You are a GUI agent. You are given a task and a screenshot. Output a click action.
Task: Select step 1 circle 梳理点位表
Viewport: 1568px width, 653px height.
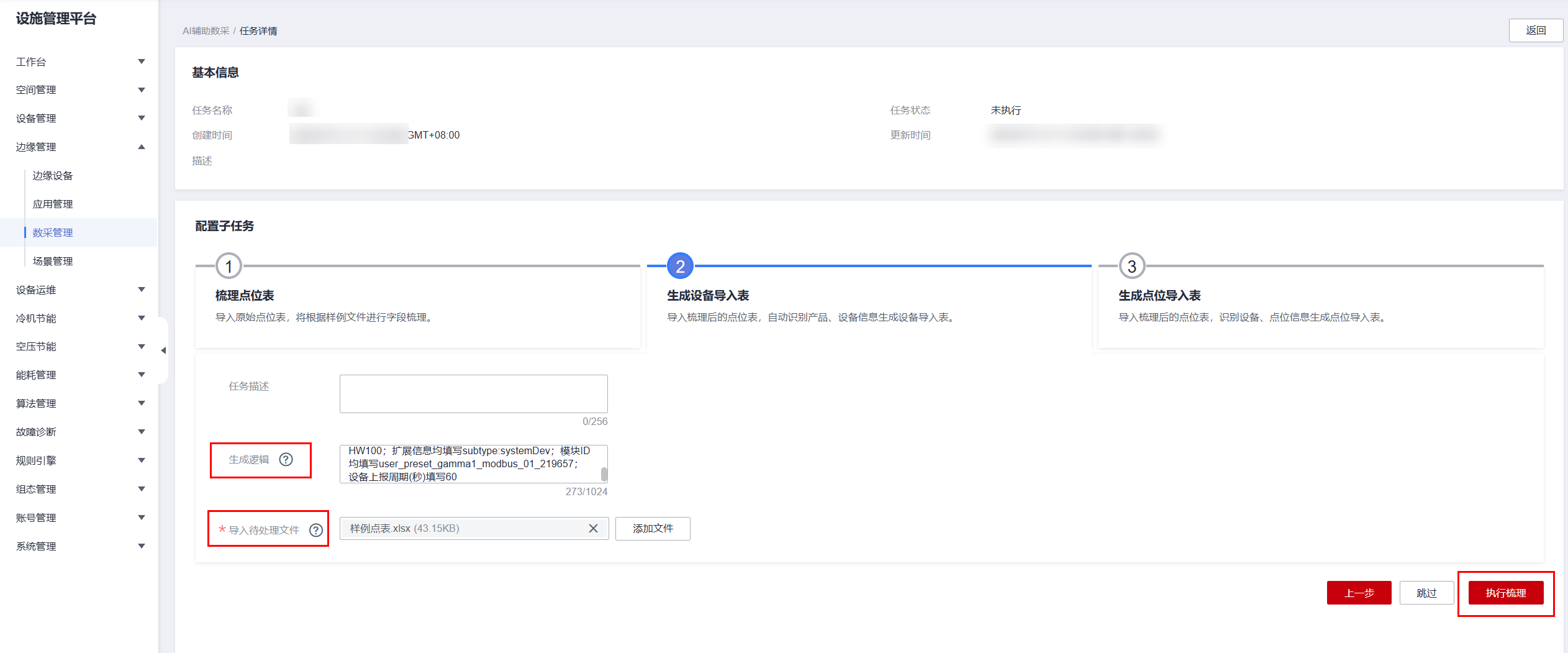(229, 267)
